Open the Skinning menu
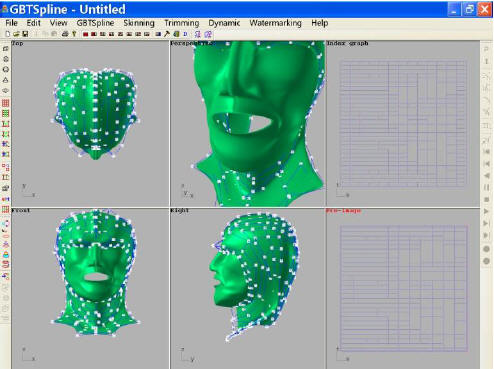 pyautogui.click(x=139, y=23)
